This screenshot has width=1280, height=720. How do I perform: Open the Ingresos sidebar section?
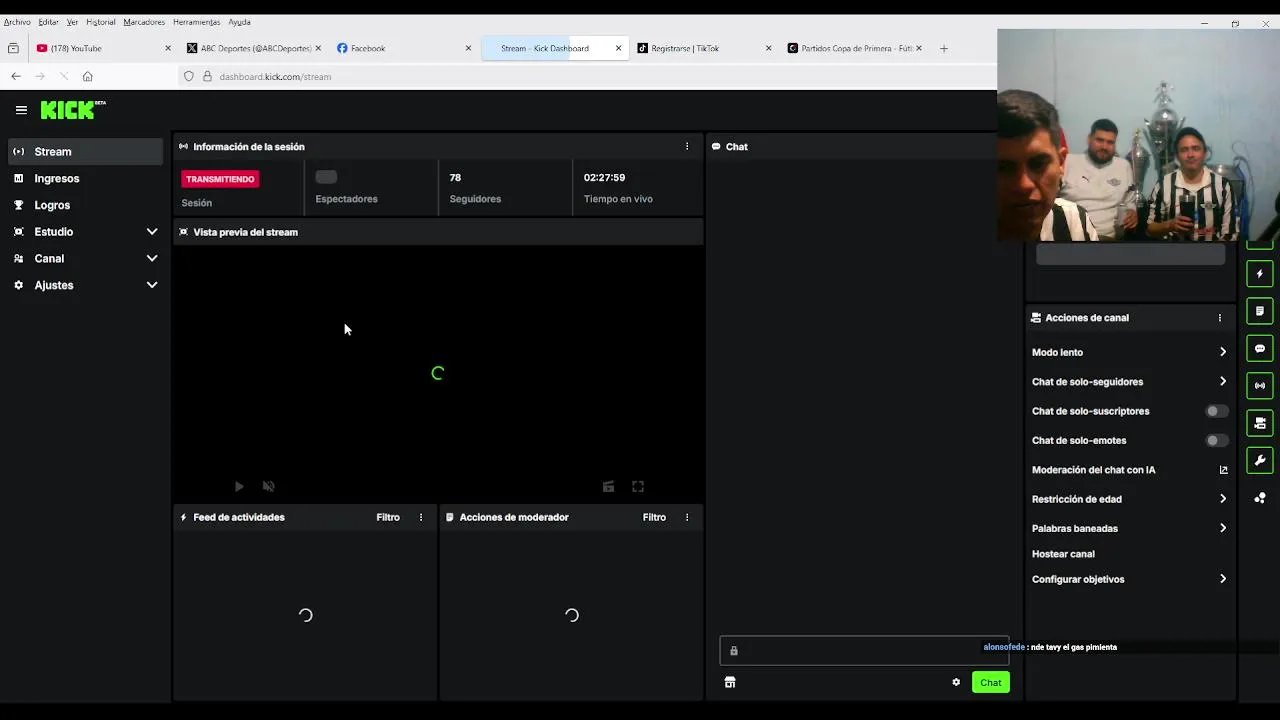pos(86,178)
